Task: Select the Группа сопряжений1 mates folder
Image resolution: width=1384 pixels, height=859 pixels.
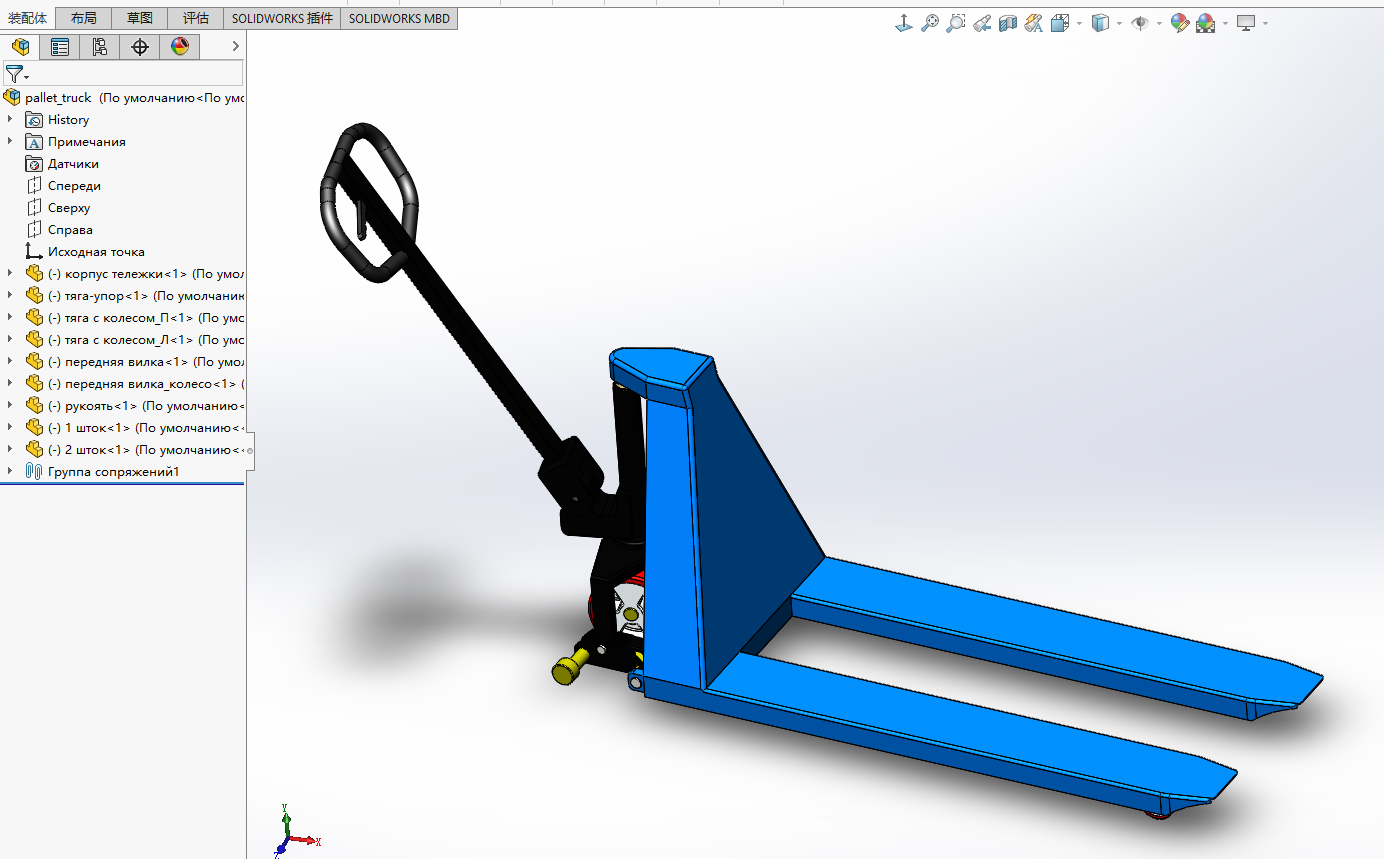Action: tap(113, 472)
